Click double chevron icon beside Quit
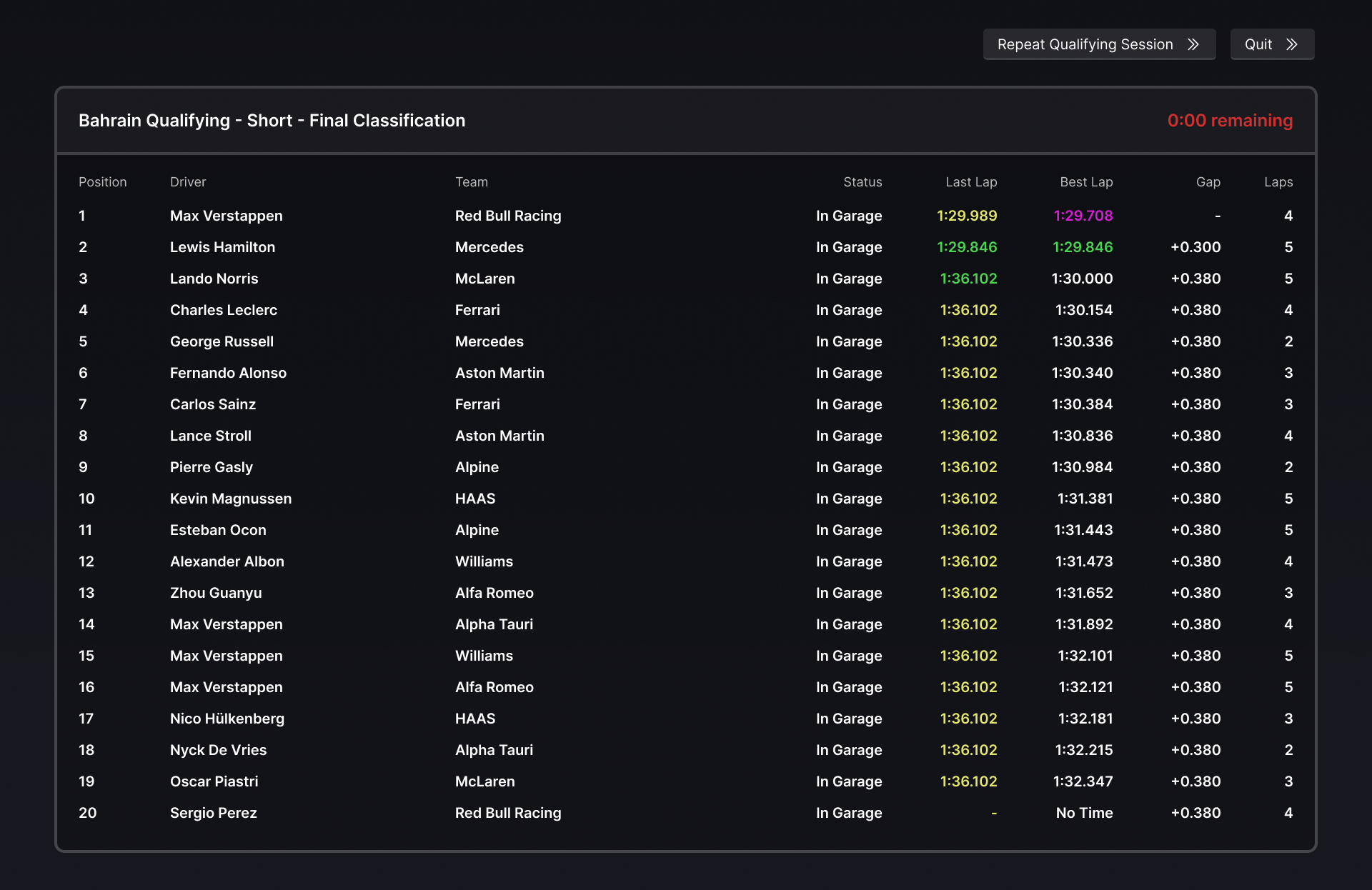This screenshot has height=890, width=1372. (1292, 44)
